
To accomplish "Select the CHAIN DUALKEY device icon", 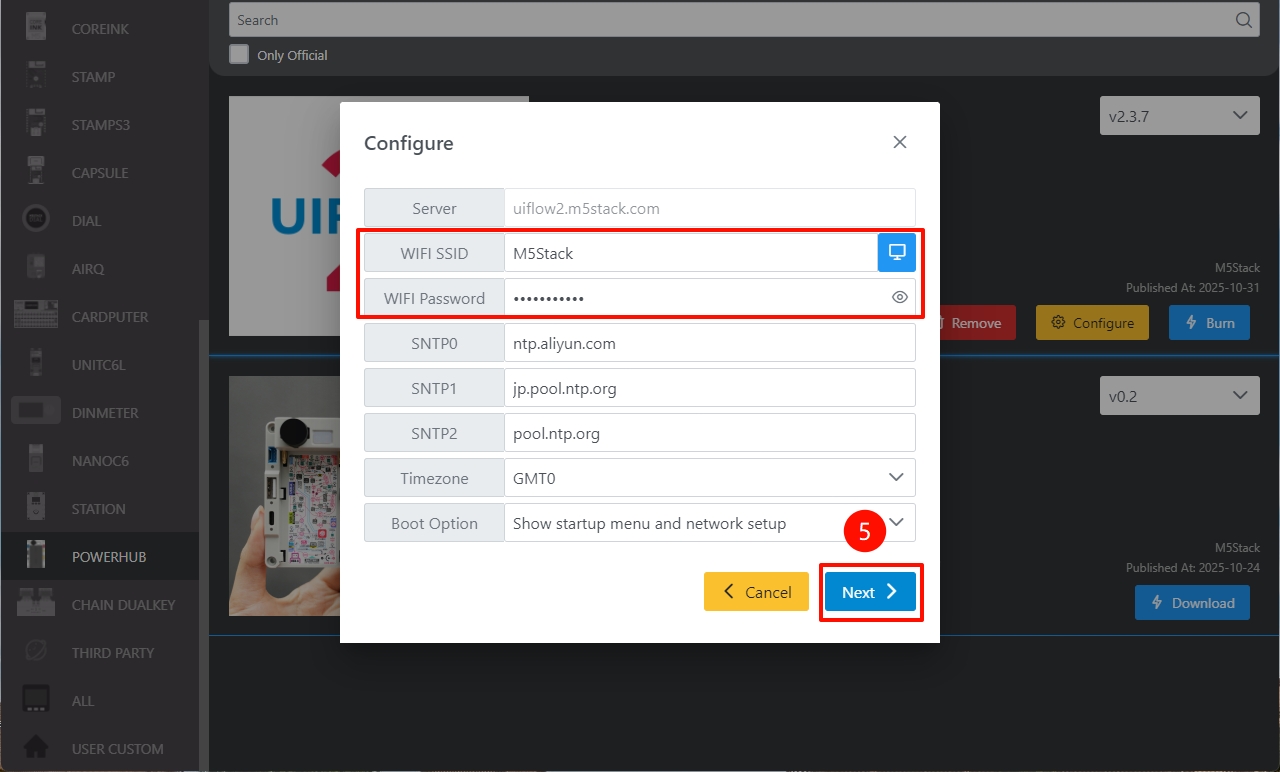I will 37,604.
